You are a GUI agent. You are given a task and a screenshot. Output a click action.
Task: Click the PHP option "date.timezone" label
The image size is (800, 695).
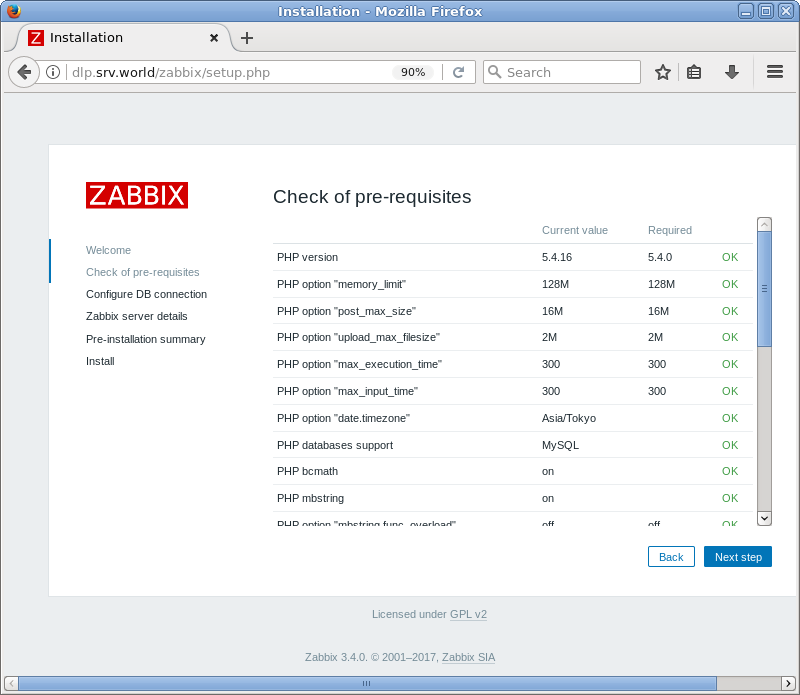click(343, 418)
